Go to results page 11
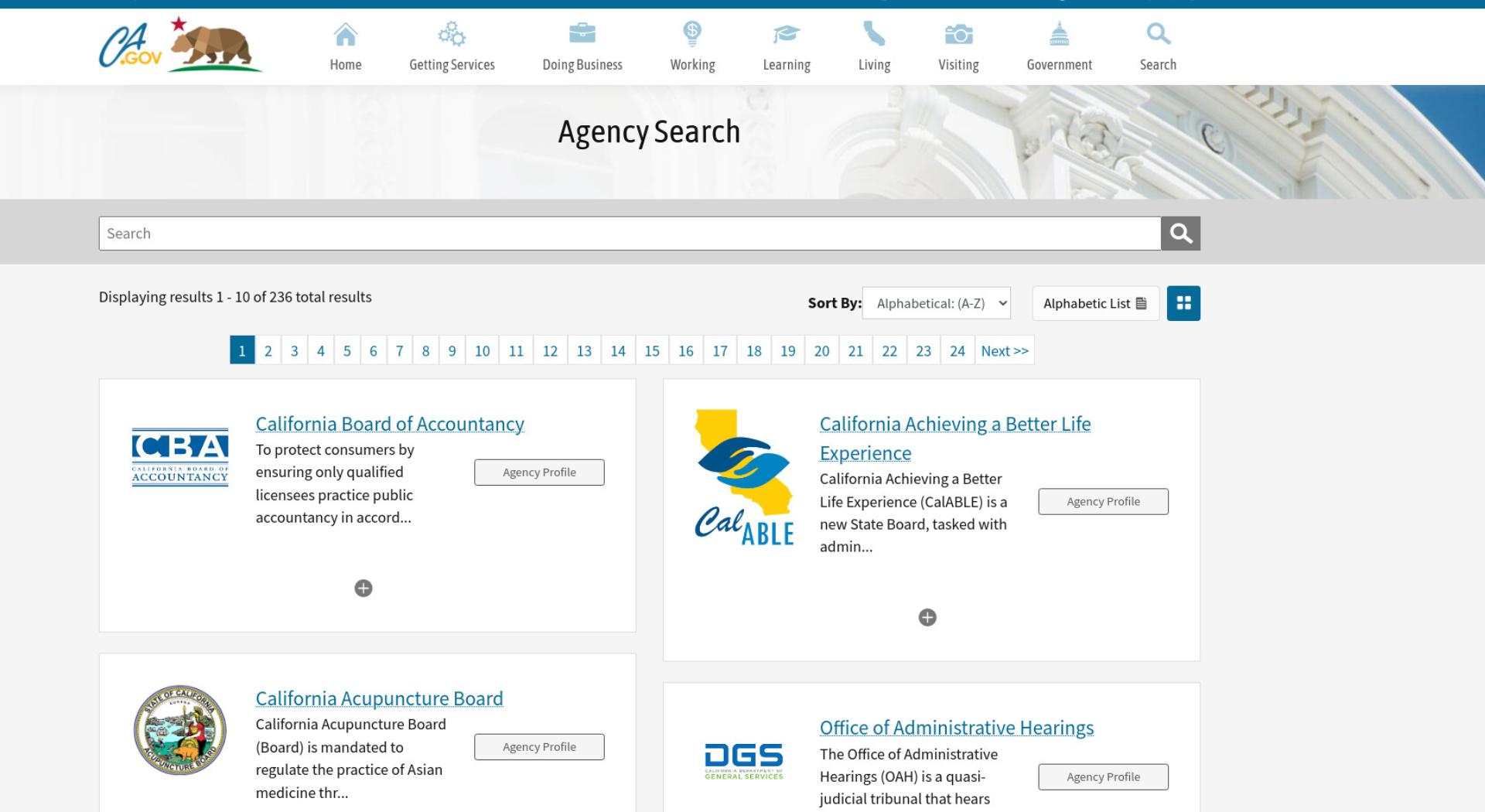This screenshot has height=812, width=1485. (x=517, y=350)
